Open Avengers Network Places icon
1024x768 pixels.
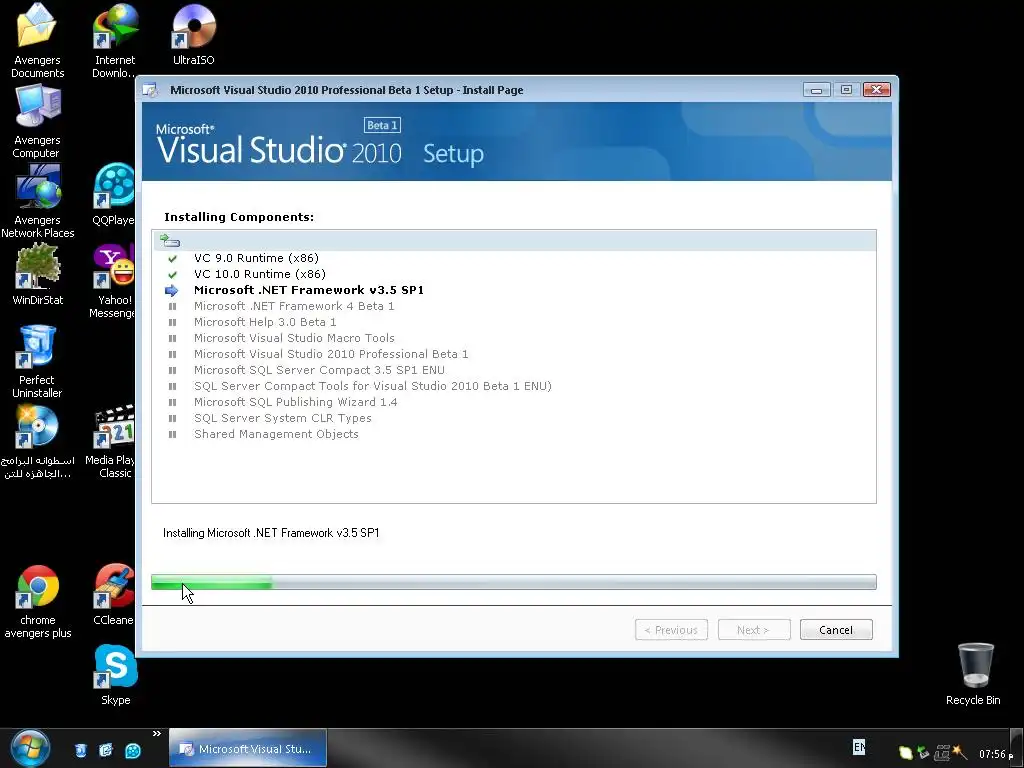tap(37, 186)
